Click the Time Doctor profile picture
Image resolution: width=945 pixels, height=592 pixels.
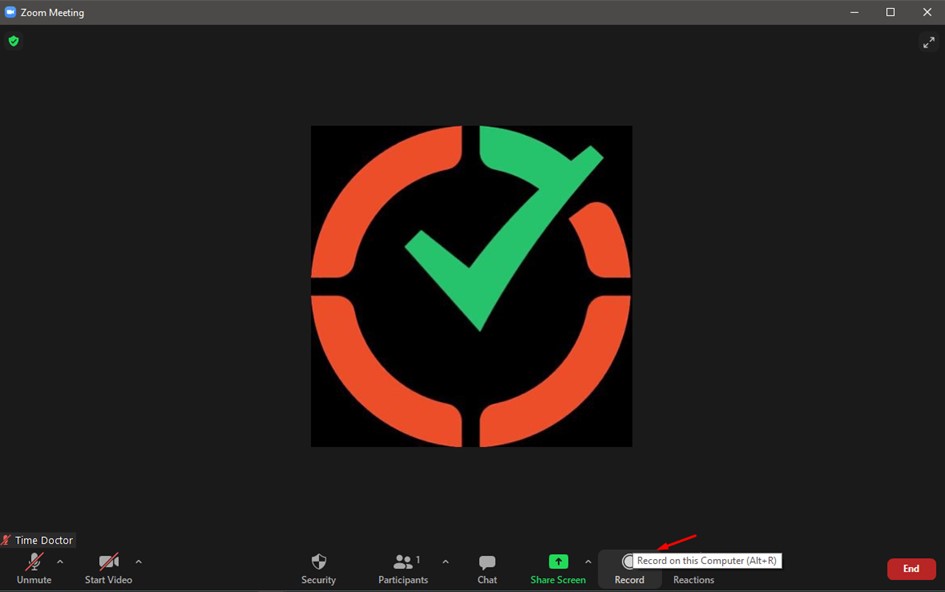click(x=471, y=286)
